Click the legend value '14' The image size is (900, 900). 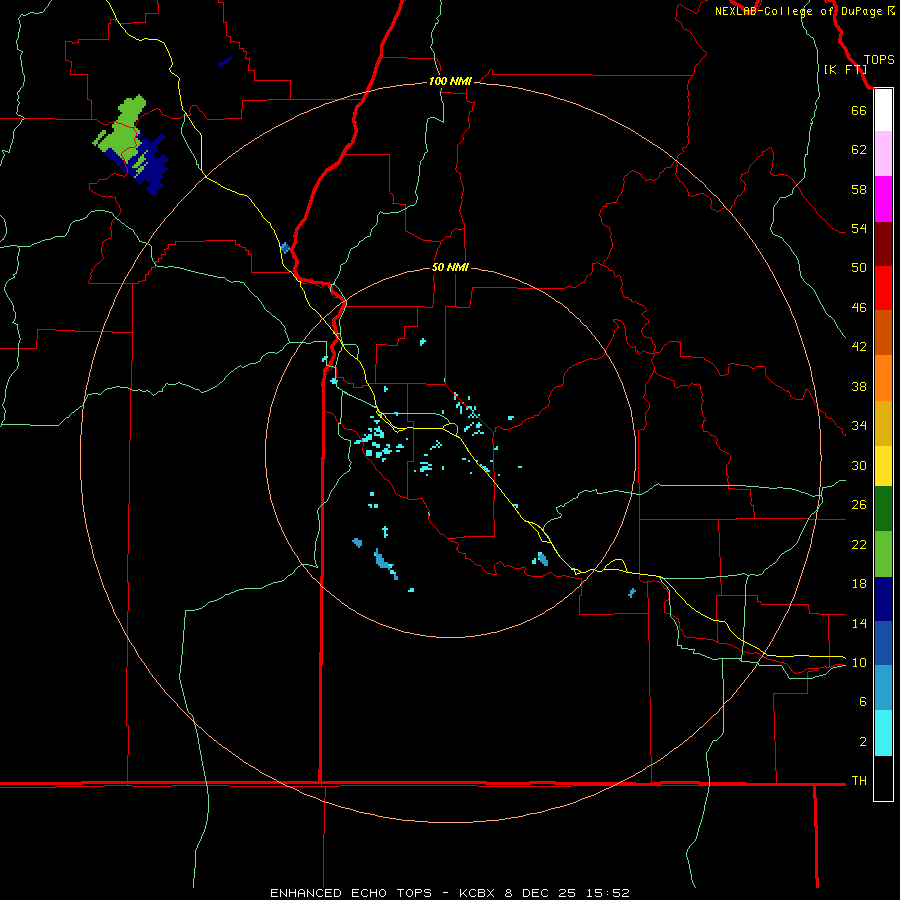859,623
